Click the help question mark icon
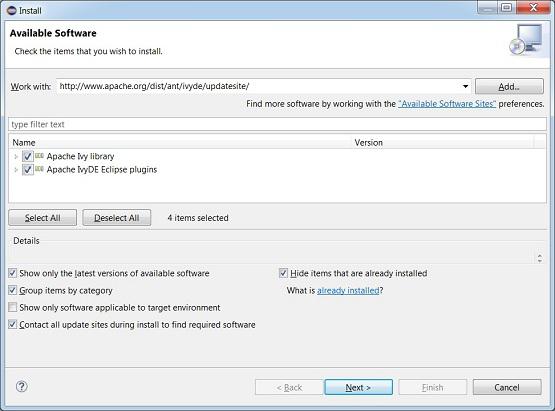The image size is (555, 411). [x=22, y=386]
